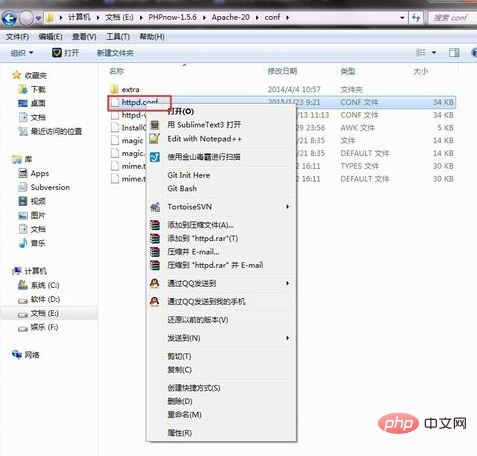Click the Notepad++ icon in context menu
This screenshot has width=477, height=456.
click(x=154, y=139)
